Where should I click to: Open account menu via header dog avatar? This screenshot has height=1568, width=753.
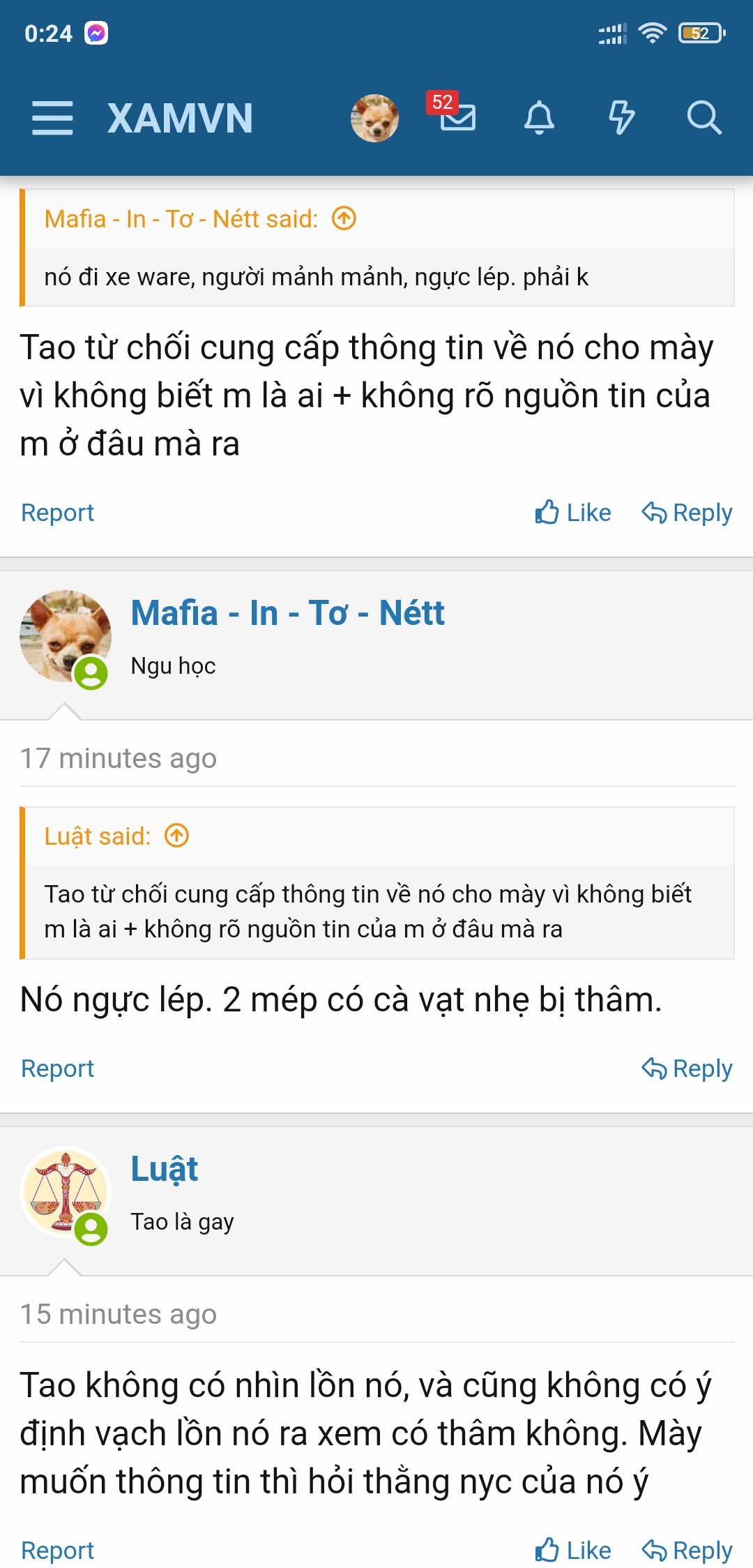(x=374, y=118)
